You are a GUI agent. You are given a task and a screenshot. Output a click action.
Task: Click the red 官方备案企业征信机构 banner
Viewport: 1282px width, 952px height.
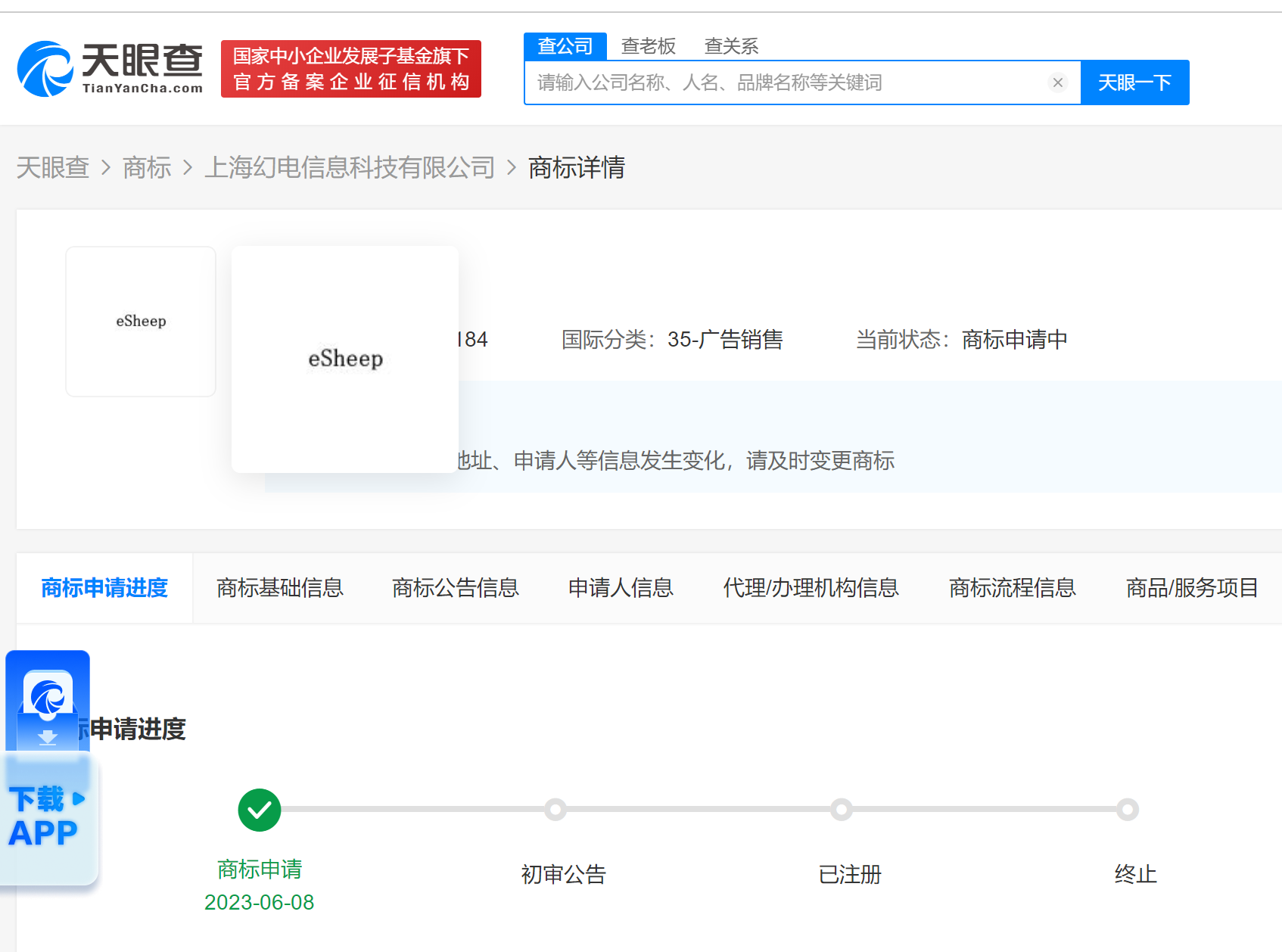coord(351,69)
